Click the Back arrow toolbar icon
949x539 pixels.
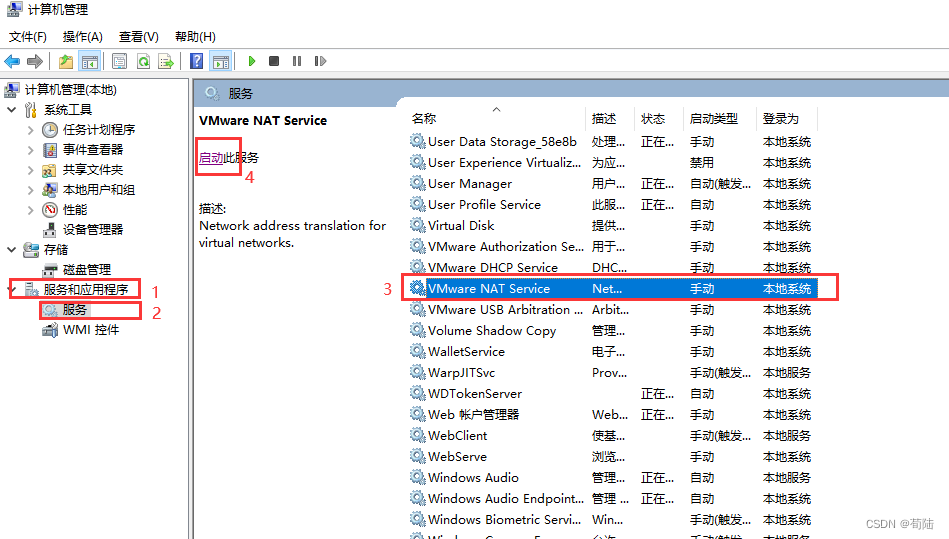12,61
